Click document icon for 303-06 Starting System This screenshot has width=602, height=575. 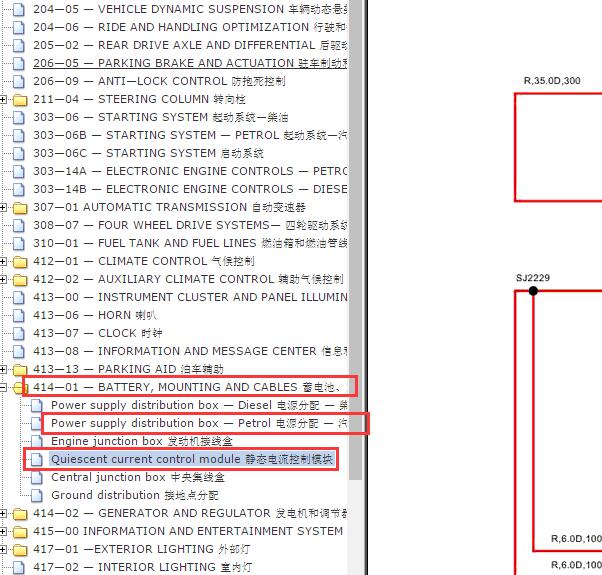(x=19, y=118)
